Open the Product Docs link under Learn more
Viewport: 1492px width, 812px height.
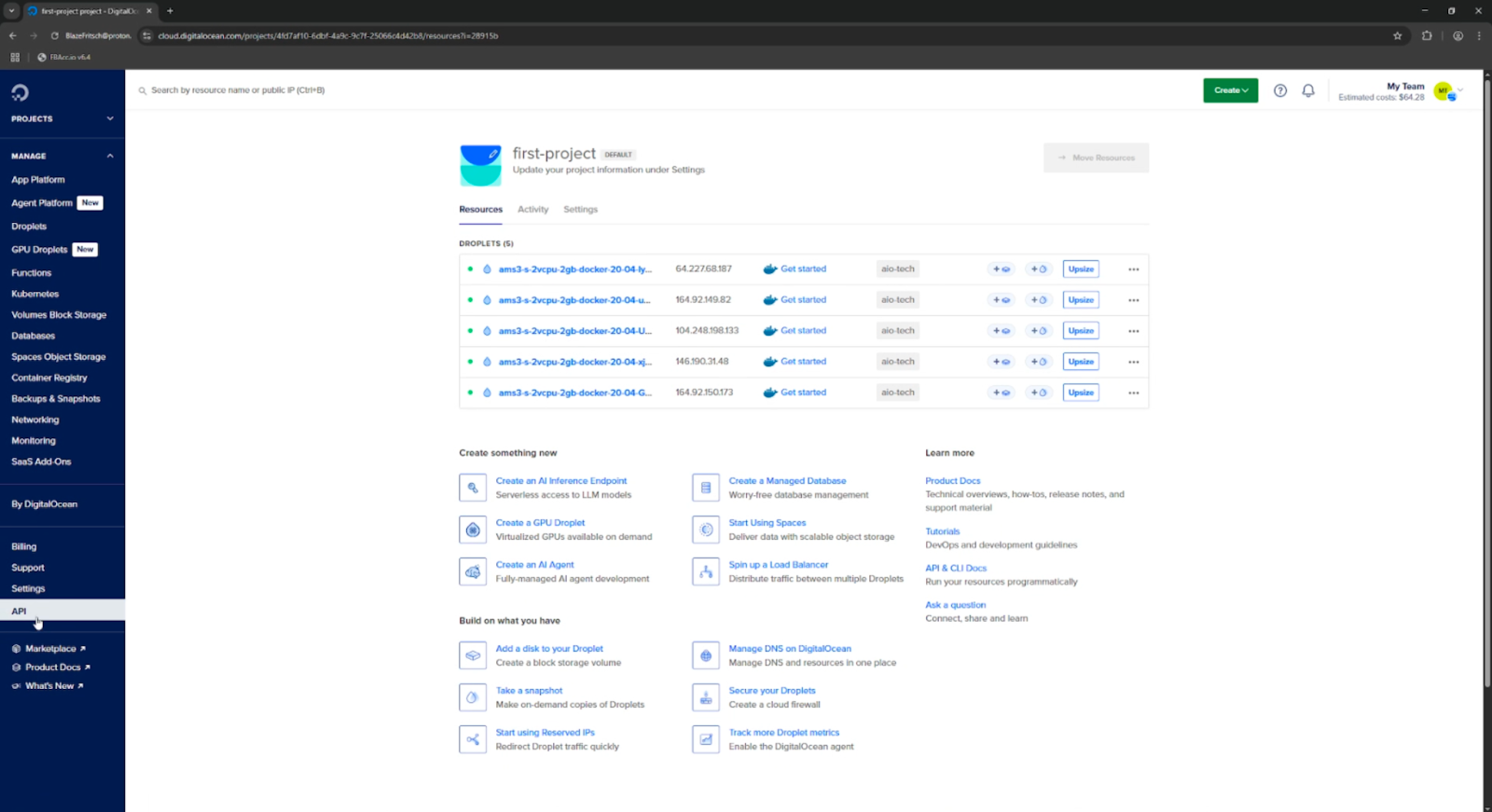pyautogui.click(x=952, y=481)
